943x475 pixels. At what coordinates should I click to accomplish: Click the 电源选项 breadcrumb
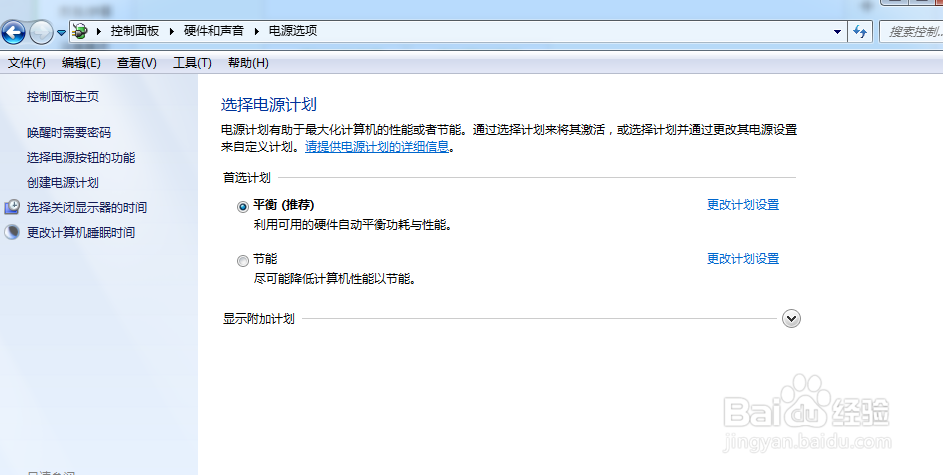pyautogui.click(x=293, y=31)
